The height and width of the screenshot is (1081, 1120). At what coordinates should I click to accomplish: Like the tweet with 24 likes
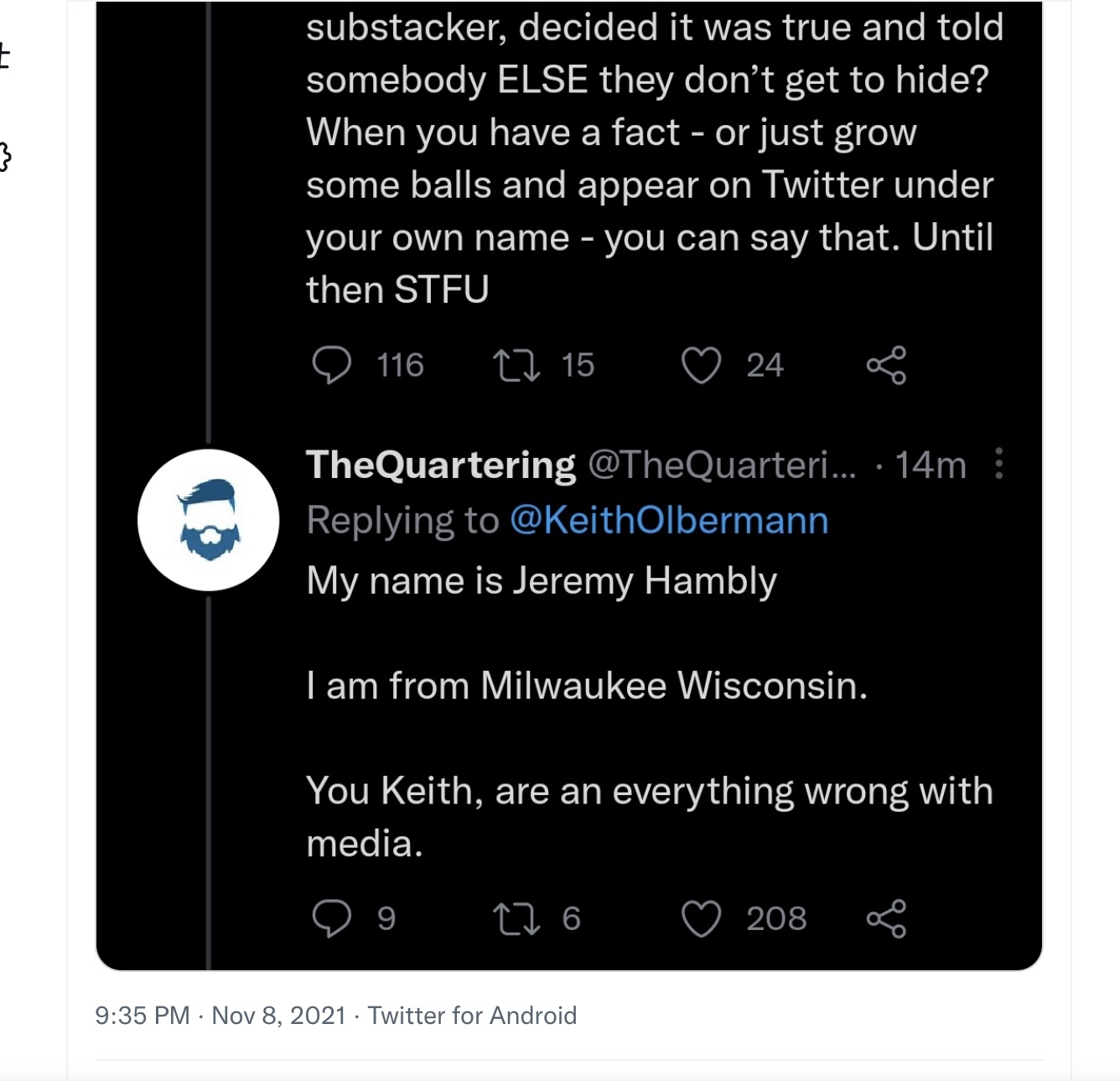click(x=701, y=366)
